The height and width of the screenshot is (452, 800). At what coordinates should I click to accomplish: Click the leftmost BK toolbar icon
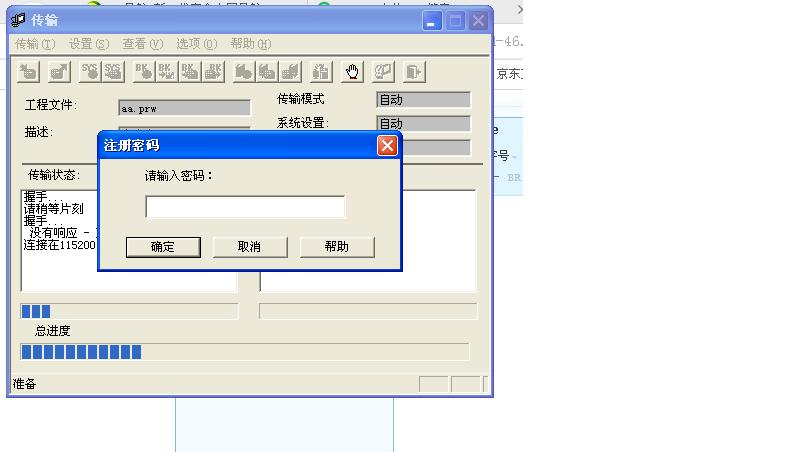144,71
